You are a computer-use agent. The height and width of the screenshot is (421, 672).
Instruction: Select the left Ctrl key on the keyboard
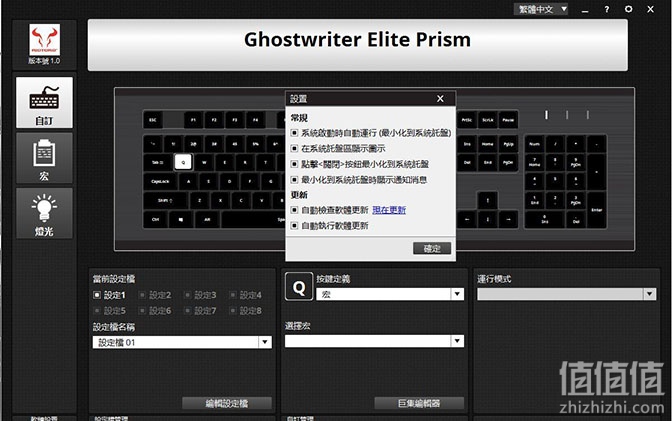point(156,220)
